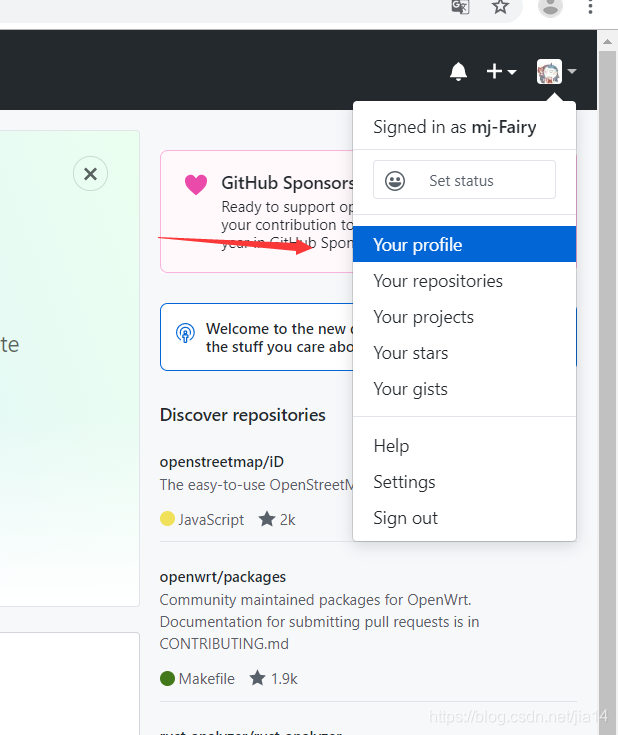This screenshot has width=618, height=735.
Task: Click the 'Discover repositories' heading
Action: coord(242,415)
